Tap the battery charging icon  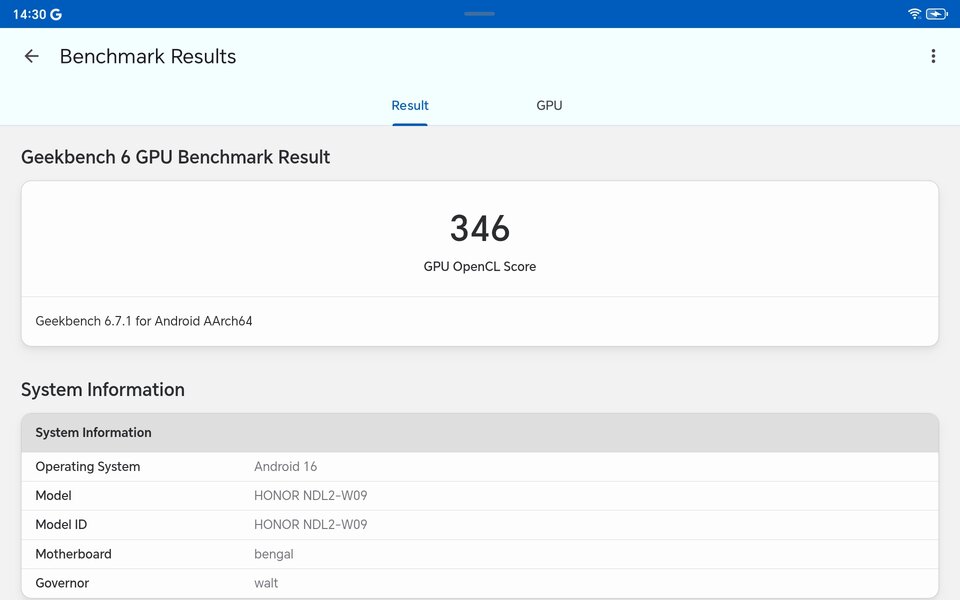click(937, 13)
